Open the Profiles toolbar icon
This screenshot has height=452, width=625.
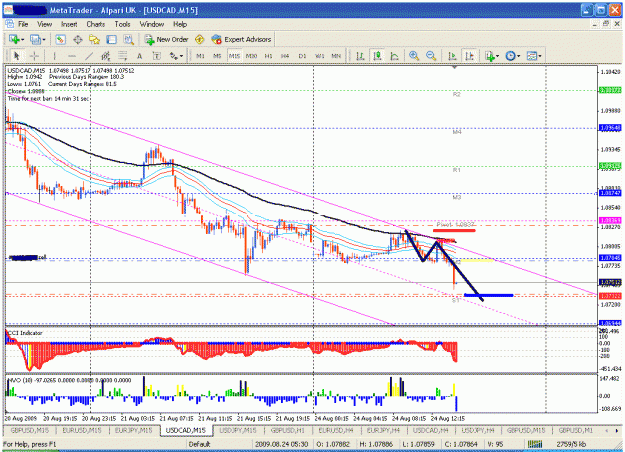35,39
